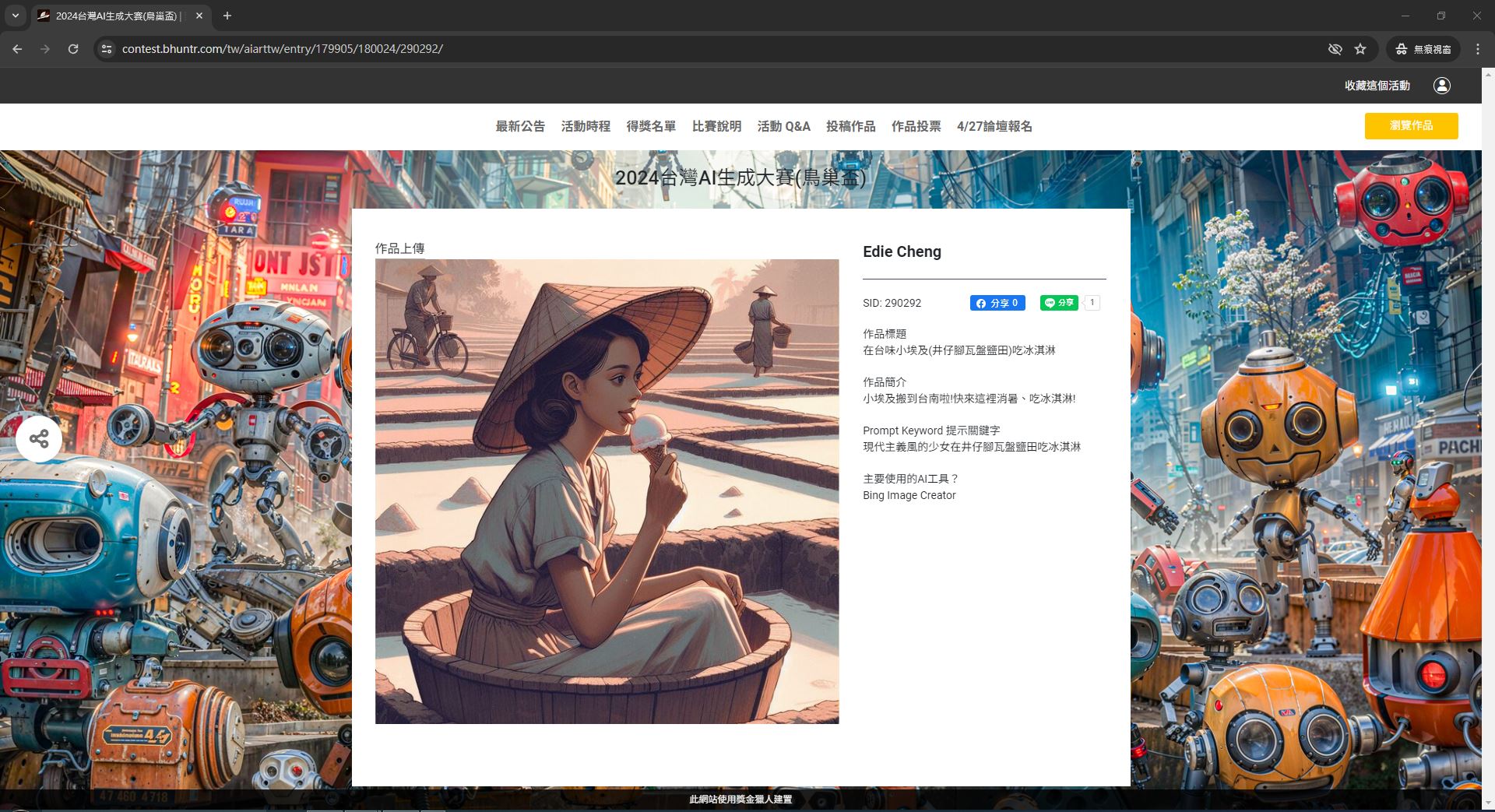Go to 得獎名單 in the navigation
Image resolution: width=1495 pixels, height=812 pixels.
pyautogui.click(x=651, y=126)
